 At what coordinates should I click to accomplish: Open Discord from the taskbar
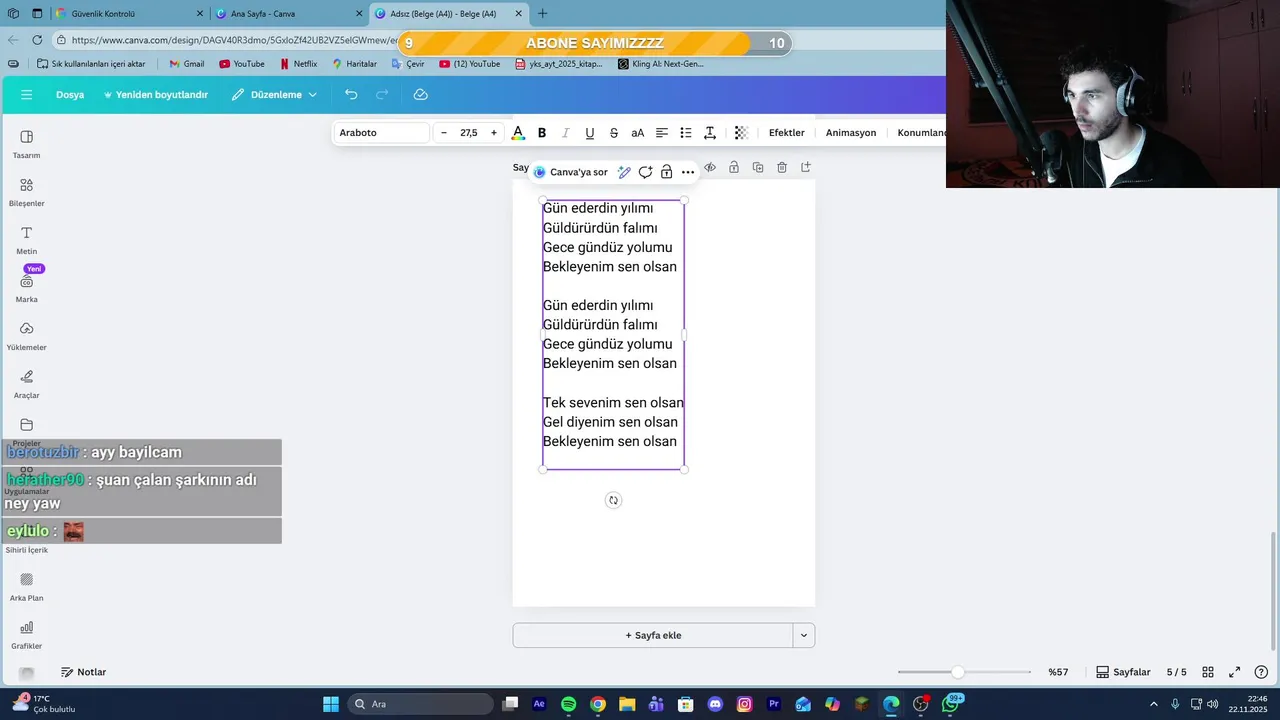click(x=715, y=704)
